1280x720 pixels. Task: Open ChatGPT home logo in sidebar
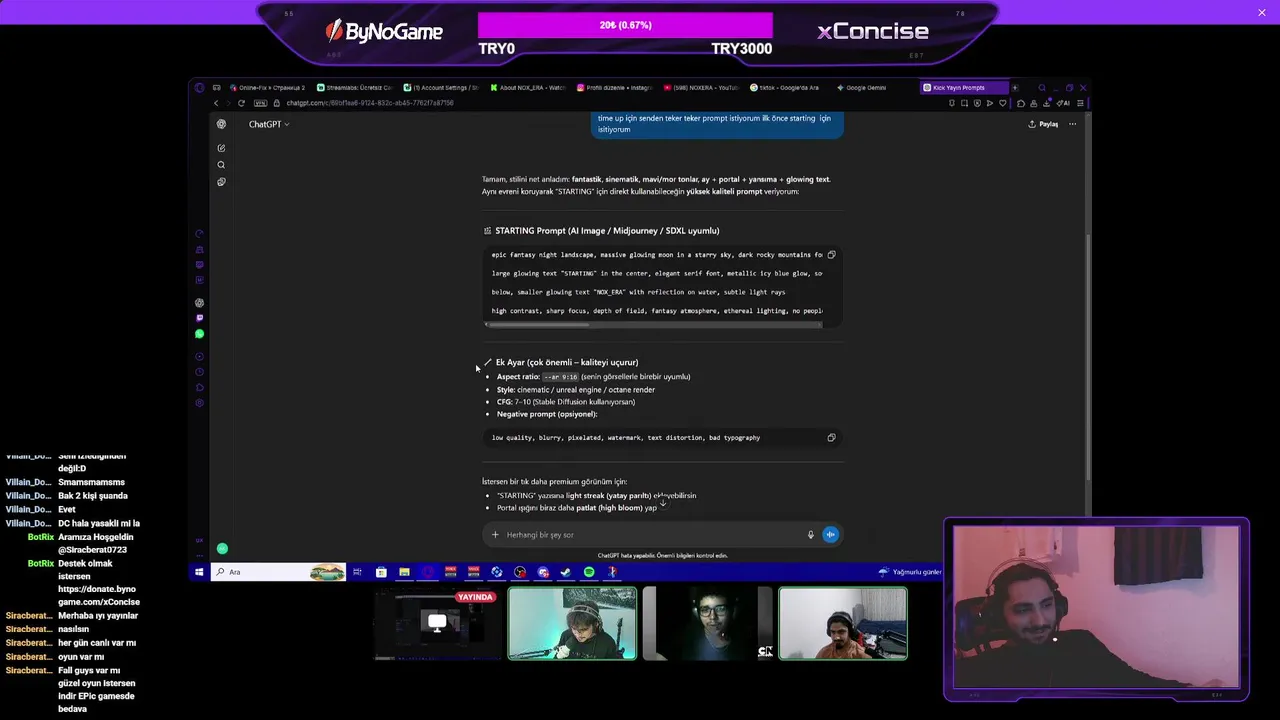click(x=221, y=124)
